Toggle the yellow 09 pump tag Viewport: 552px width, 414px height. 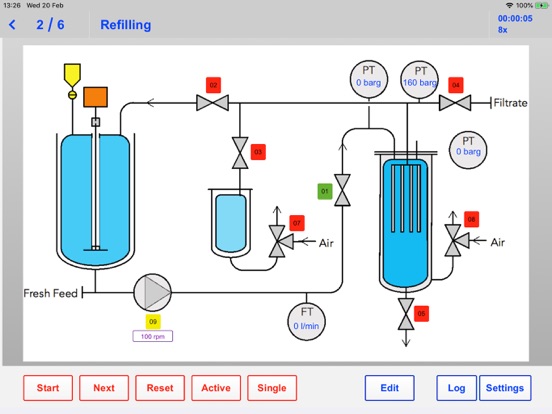[153, 321]
